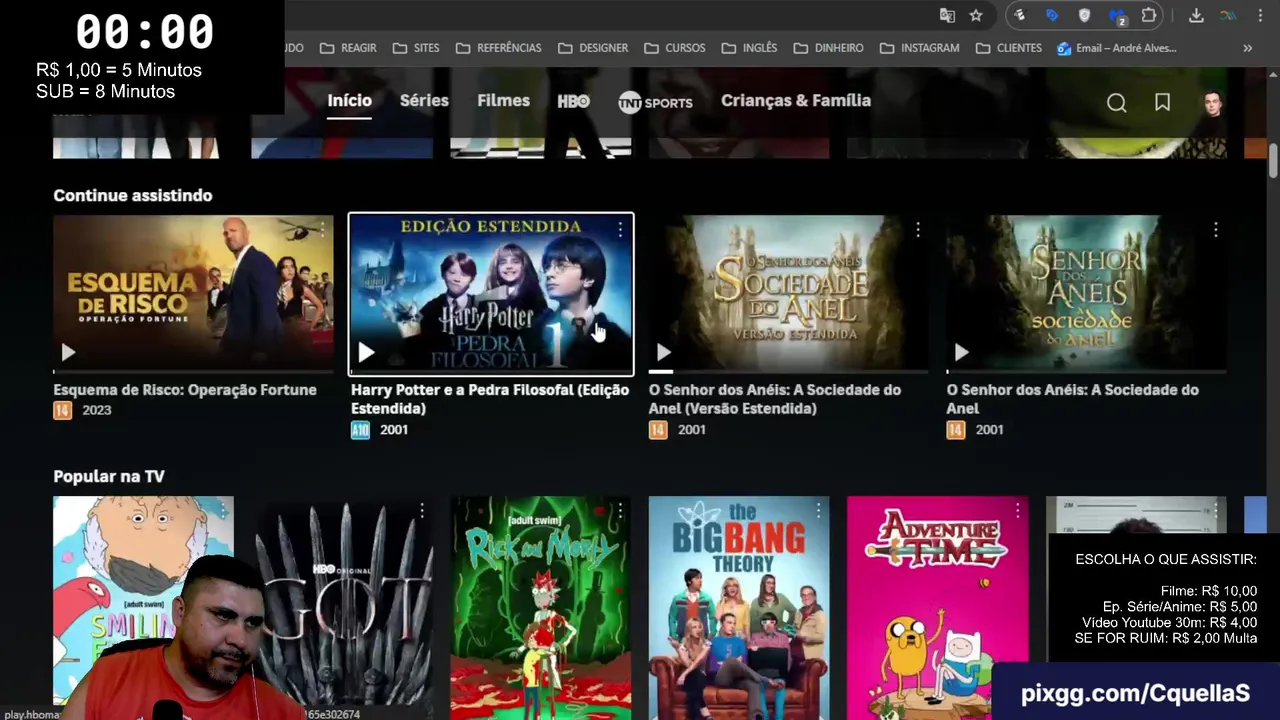Play the fourth card Senhor dos Anéis
Image resolution: width=1280 pixels, height=720 pixels.
tap(961, 352)
